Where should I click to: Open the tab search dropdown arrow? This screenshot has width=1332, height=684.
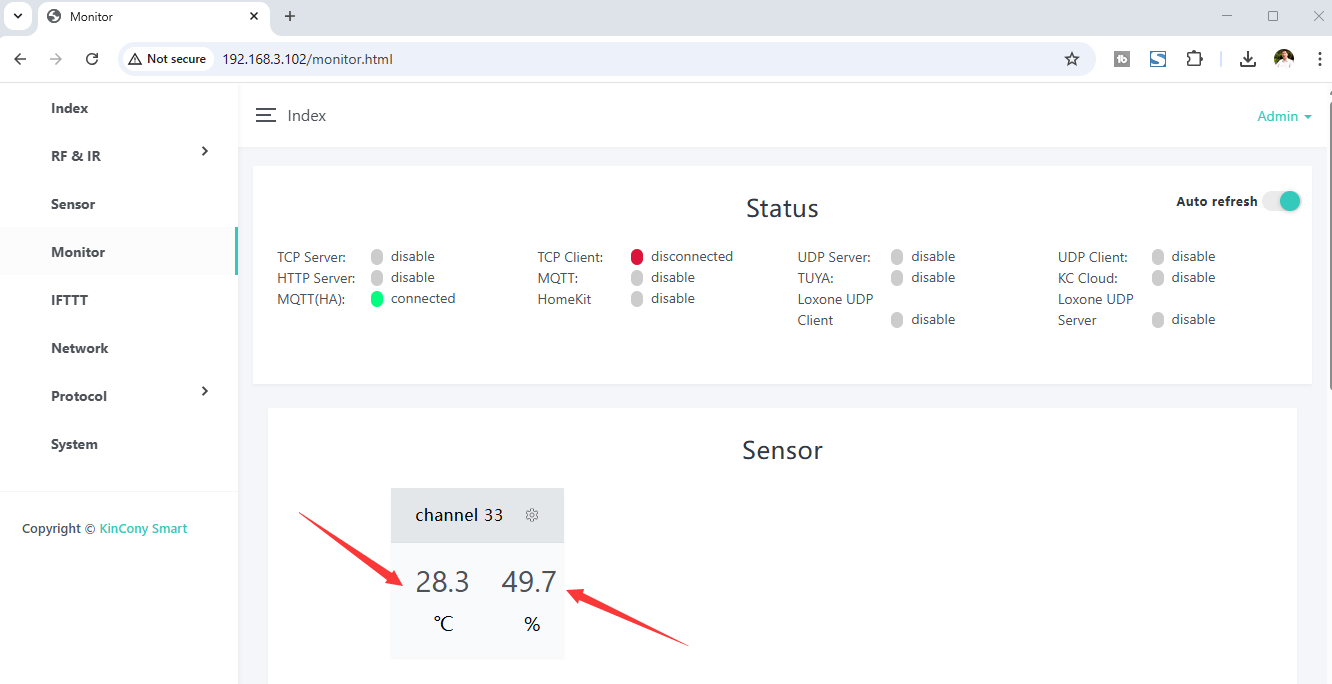click(x=18, y=16)
